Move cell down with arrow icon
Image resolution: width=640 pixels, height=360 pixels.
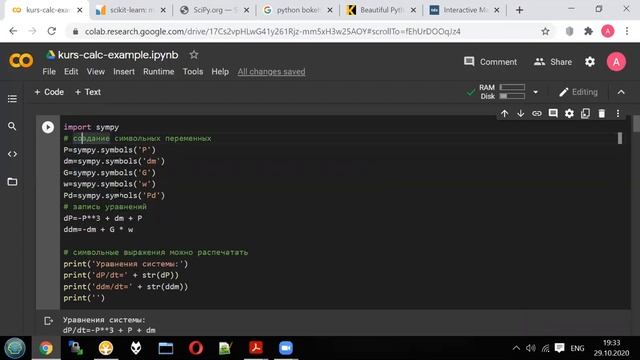[520, 113]
